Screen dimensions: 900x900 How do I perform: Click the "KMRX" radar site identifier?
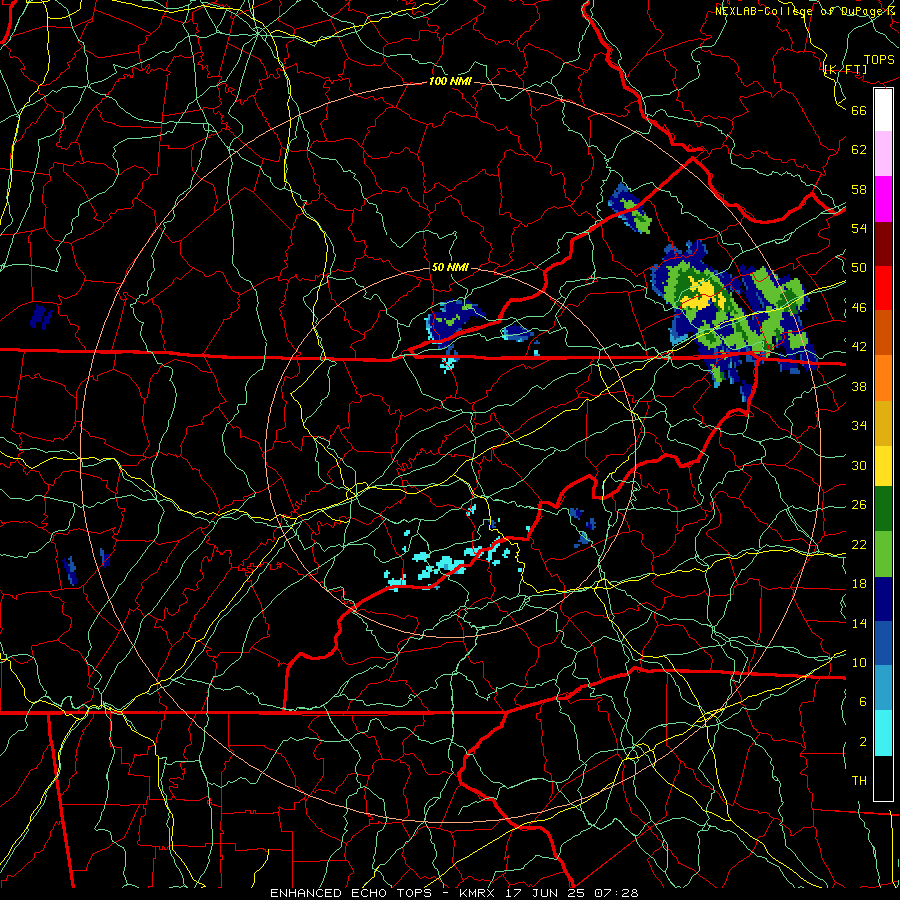pos(479,893)
